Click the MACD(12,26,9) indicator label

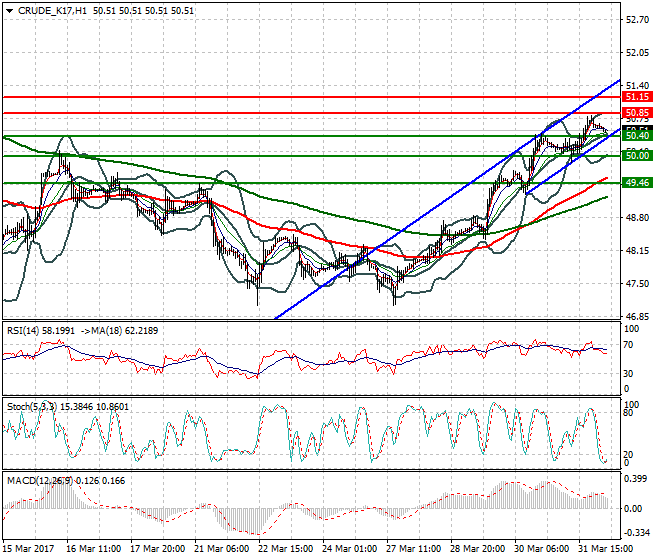(40, 481)
